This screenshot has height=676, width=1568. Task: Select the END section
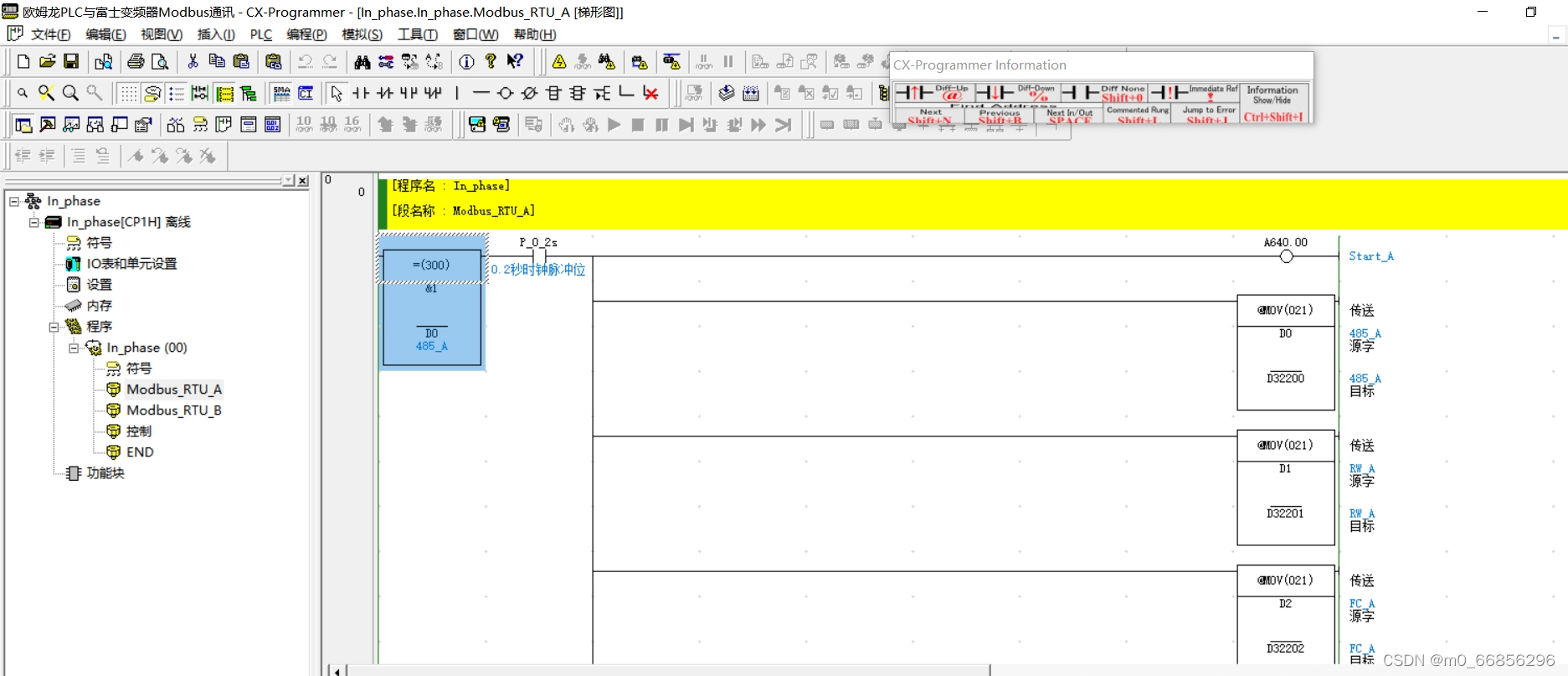pyautogui.click(x=140, y=452)
